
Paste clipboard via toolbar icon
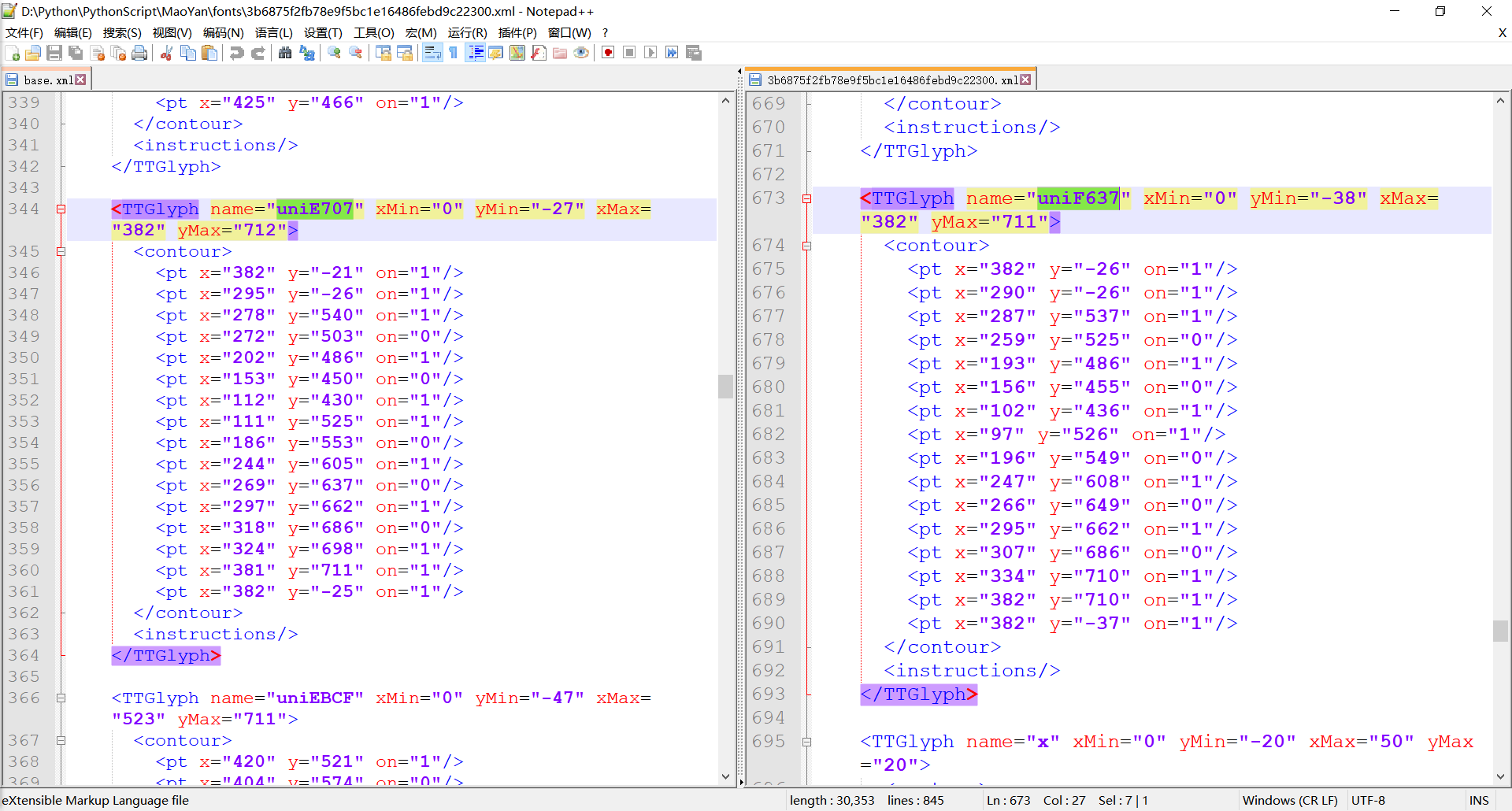[x=209, y=54]
